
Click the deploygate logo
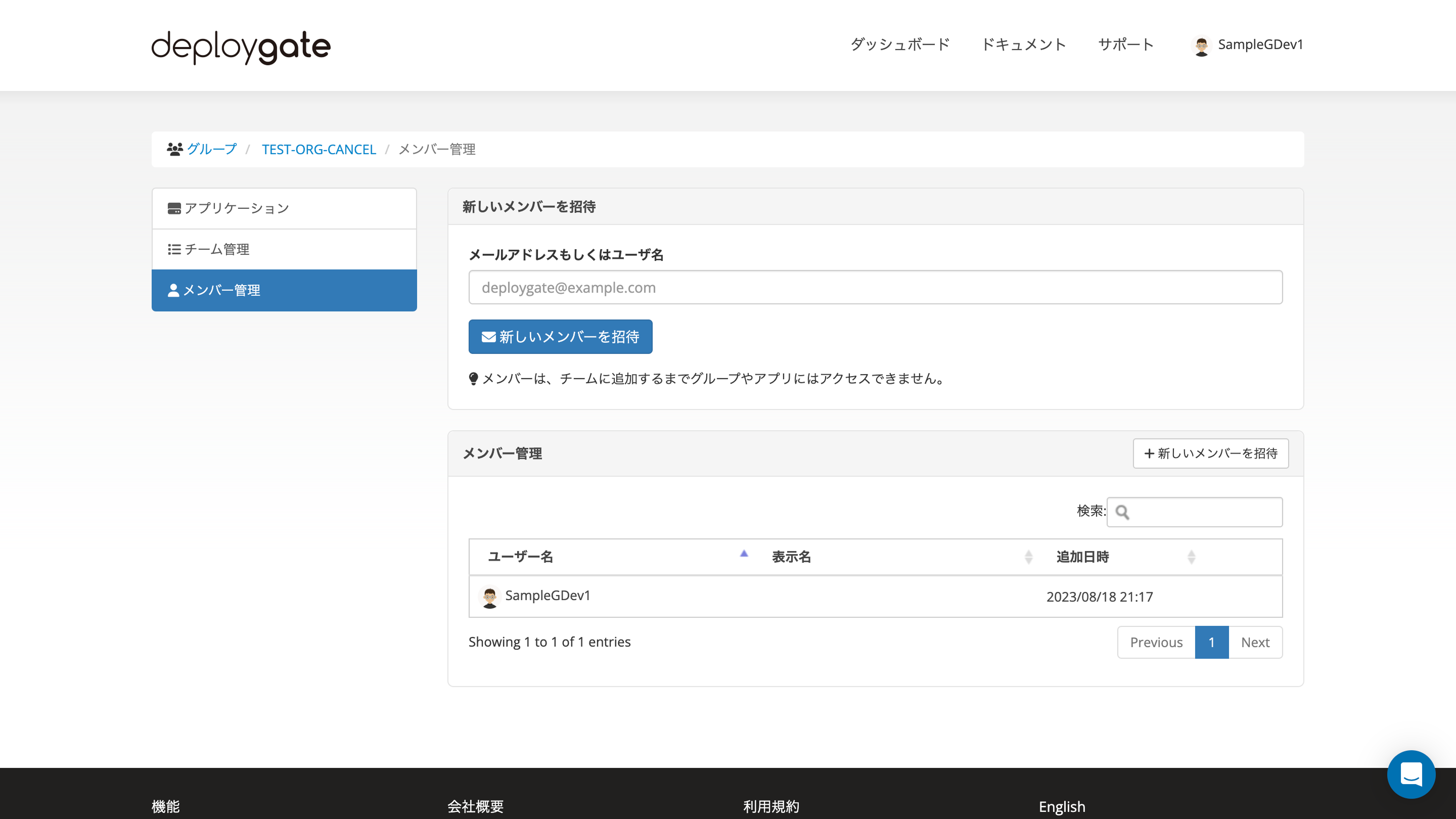point(240,48)
